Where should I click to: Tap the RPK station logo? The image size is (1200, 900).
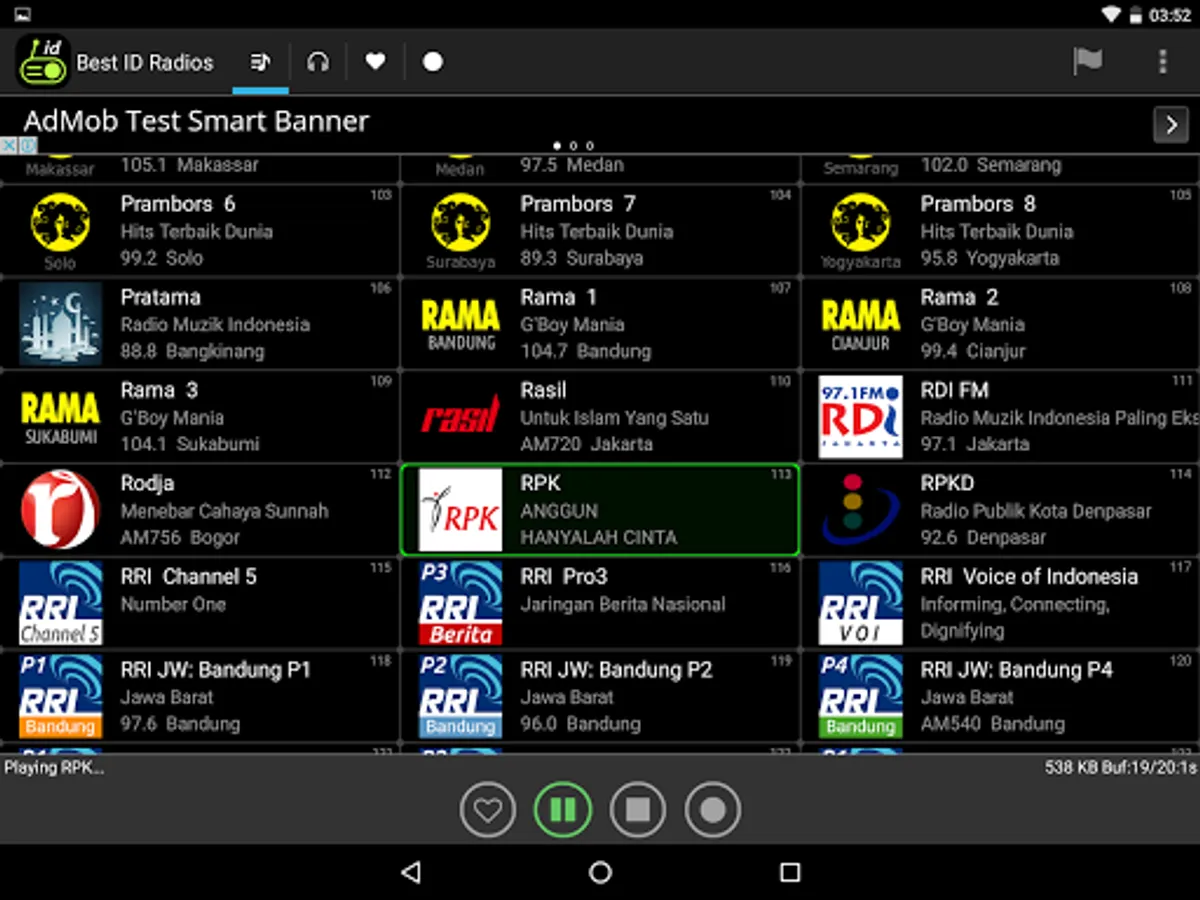[460, 510]
